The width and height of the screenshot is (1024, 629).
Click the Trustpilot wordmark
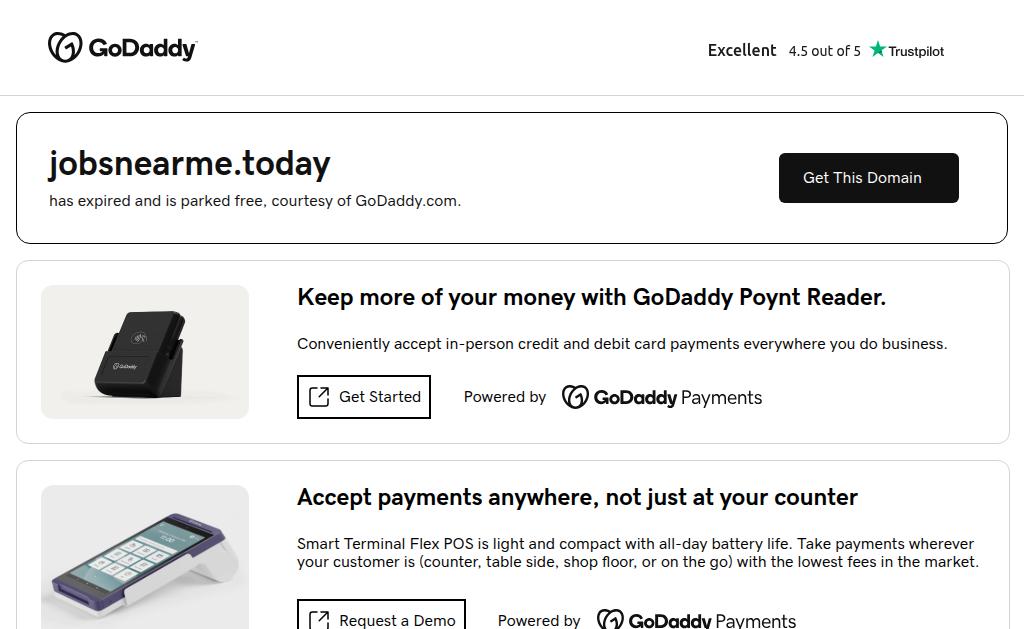pyautogui.click(x=916, y=51)
